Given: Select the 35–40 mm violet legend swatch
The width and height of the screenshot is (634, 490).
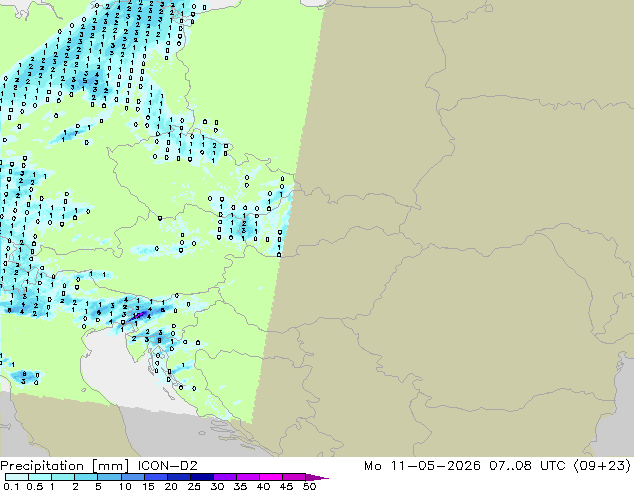Looking at the screenshot, I should tap(247, 477).
